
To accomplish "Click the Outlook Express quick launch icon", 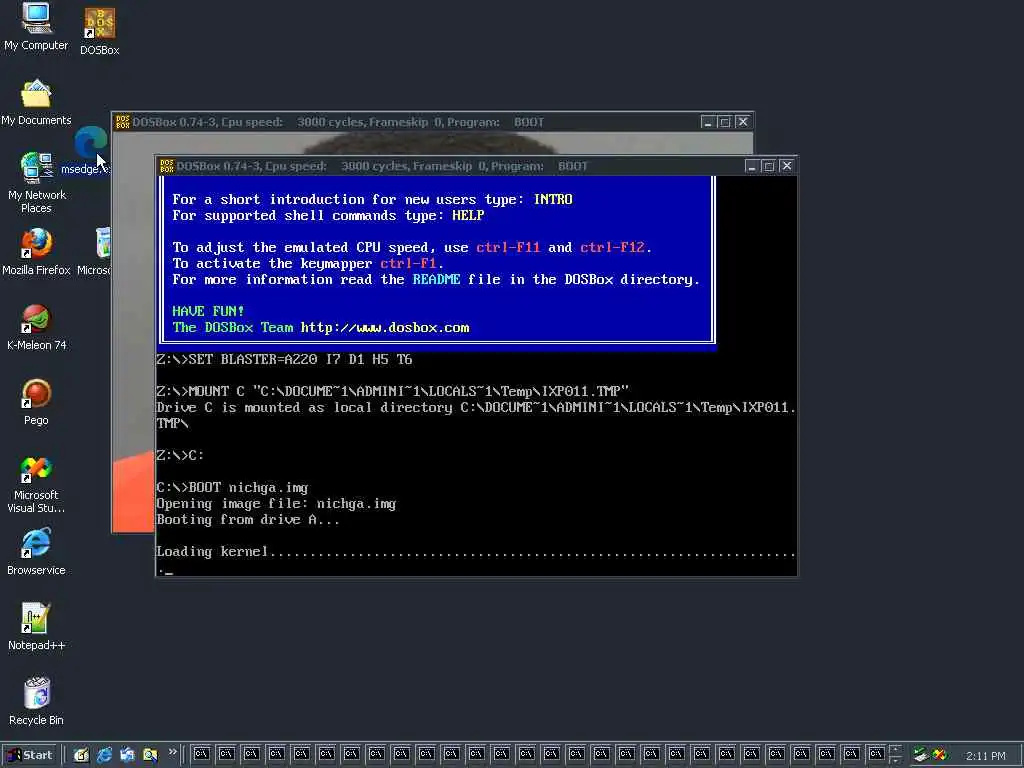I will click(127, 755).
